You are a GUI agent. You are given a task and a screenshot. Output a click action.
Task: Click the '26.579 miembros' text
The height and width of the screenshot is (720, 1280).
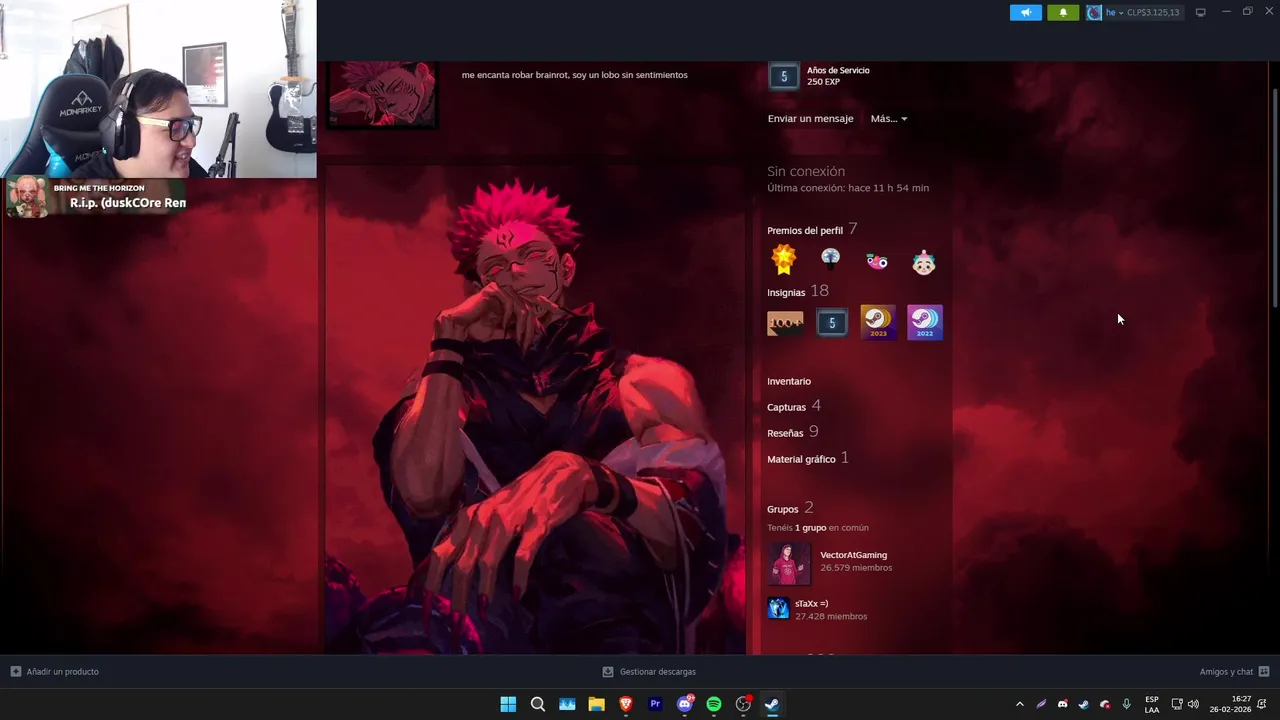click(x=856, y=568)
